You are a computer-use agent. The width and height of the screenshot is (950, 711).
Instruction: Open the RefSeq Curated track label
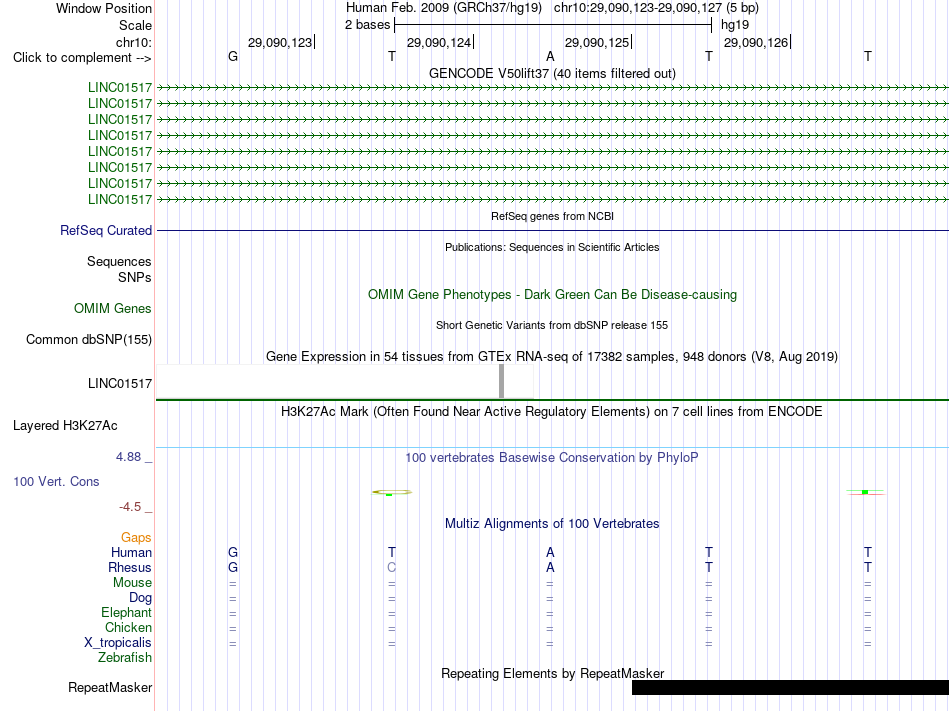tap(106, 230)
